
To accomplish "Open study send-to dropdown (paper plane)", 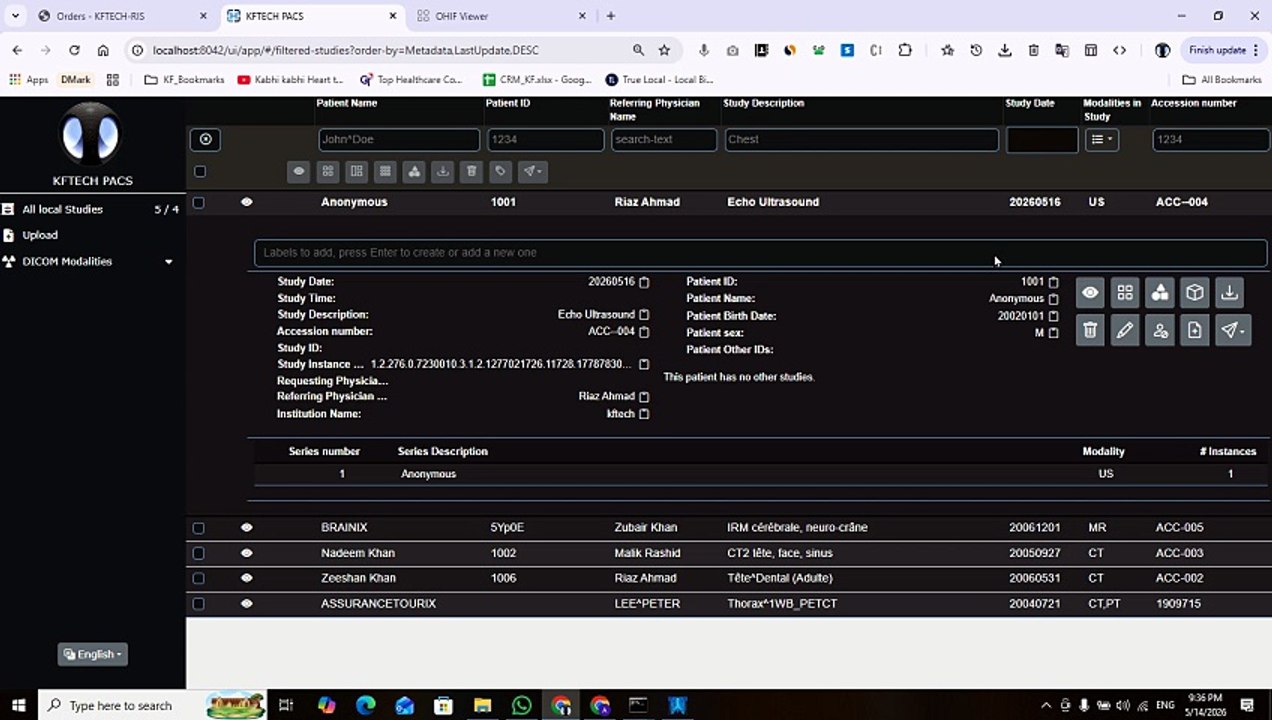I will click(x=1233, y=330).
